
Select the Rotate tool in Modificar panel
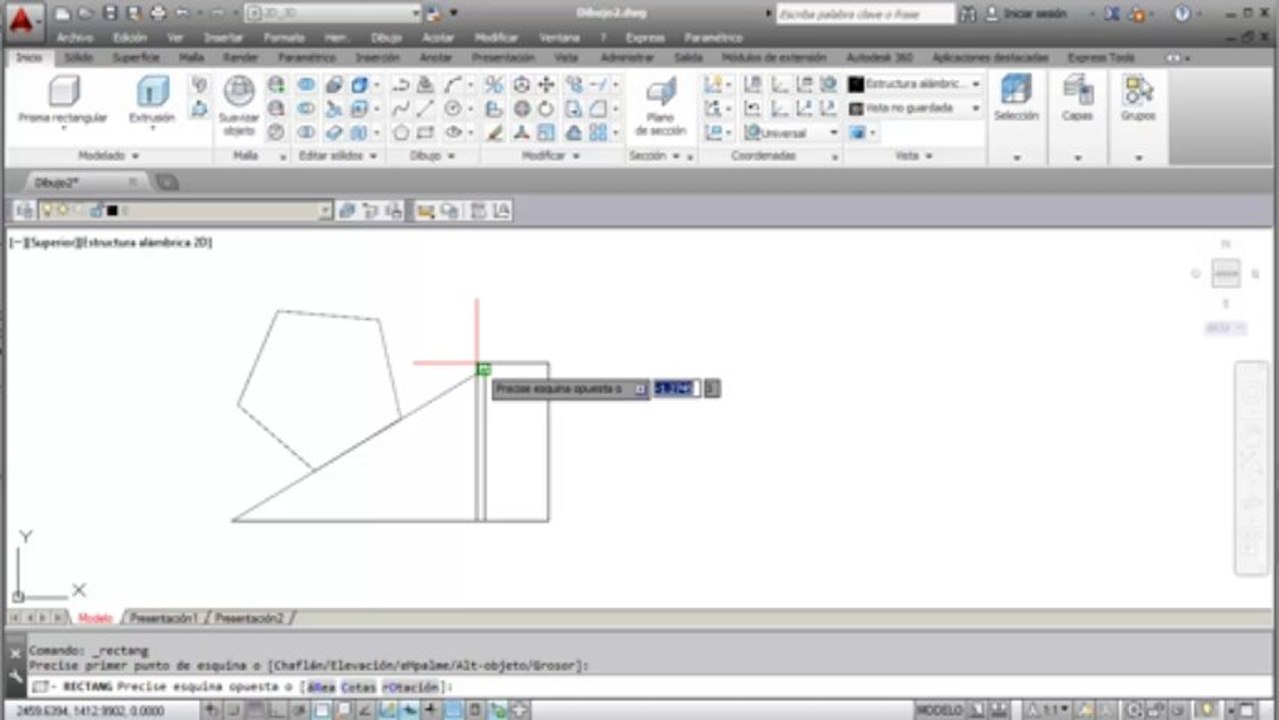[x=546, y=109]
